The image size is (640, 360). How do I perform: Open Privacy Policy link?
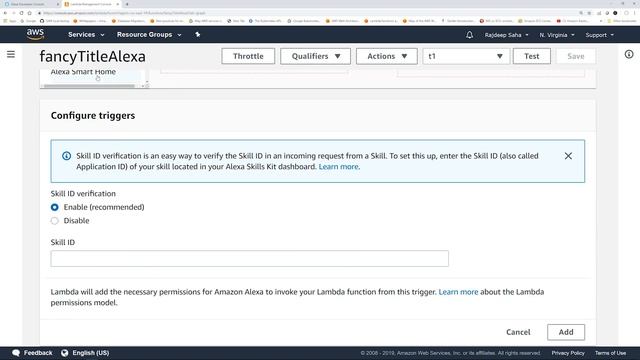tap(568, 353)
